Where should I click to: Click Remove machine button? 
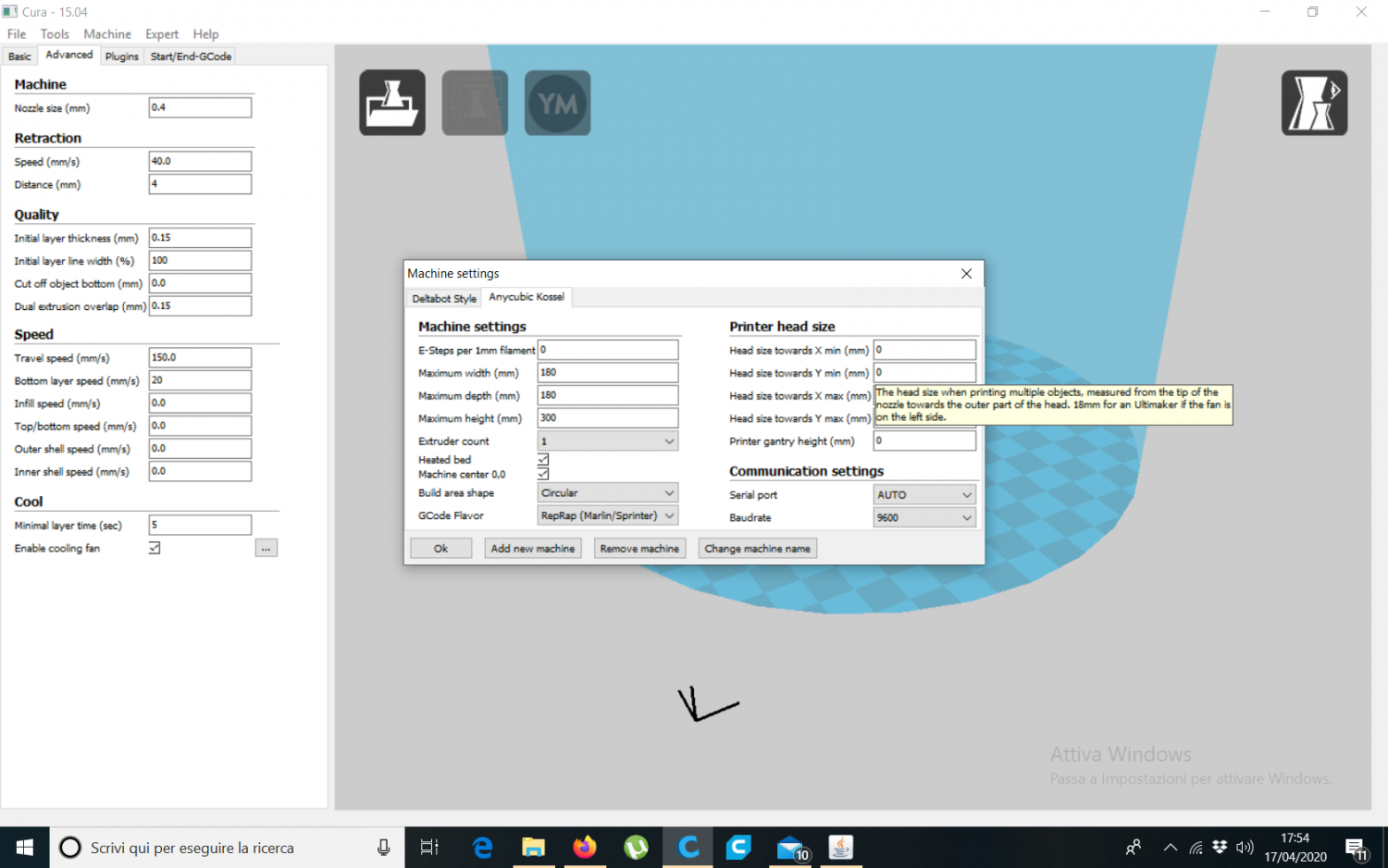(639, 549)
